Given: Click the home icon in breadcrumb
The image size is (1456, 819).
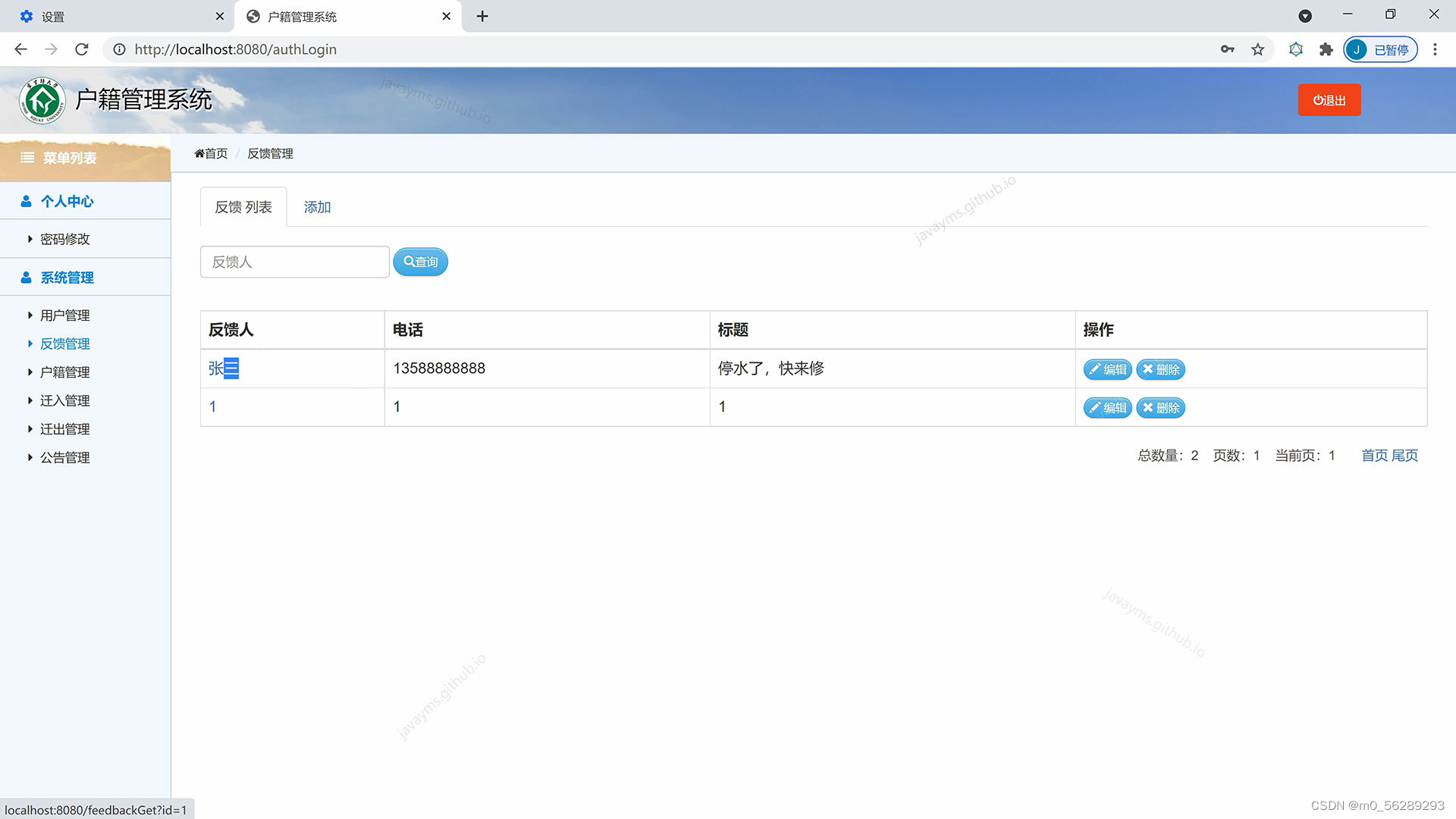Looking at the screenshot, I should click(199, 154).
